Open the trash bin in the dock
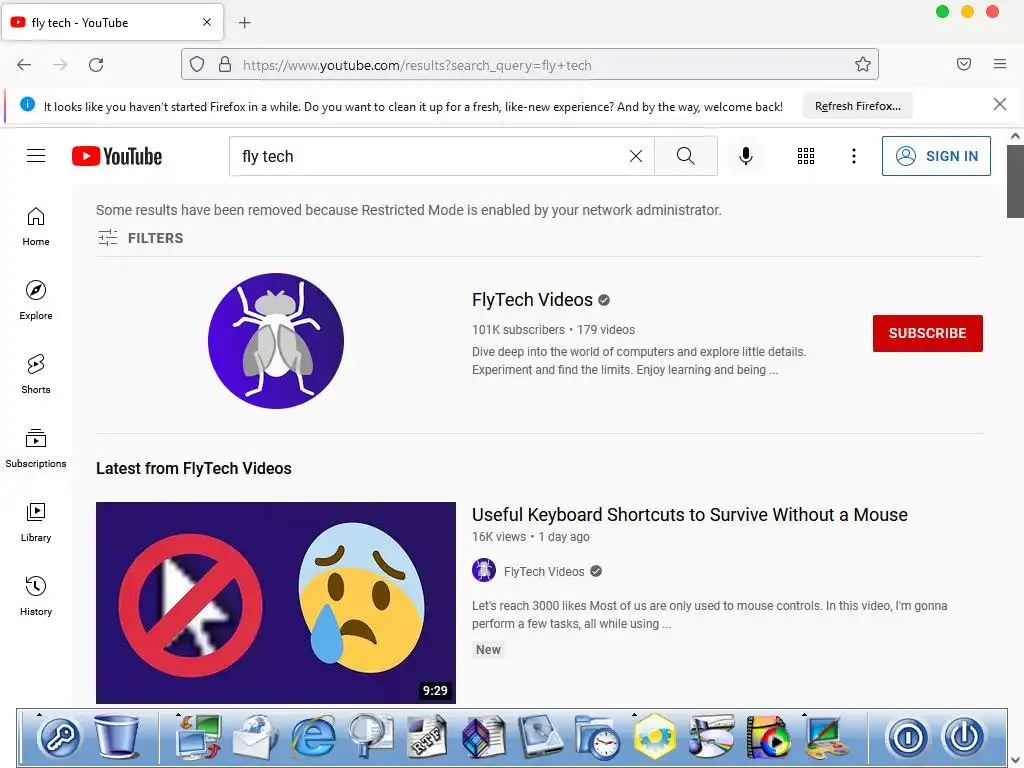Image resolution: width=1024 pixels, height=768 pixels. (117, 737)
